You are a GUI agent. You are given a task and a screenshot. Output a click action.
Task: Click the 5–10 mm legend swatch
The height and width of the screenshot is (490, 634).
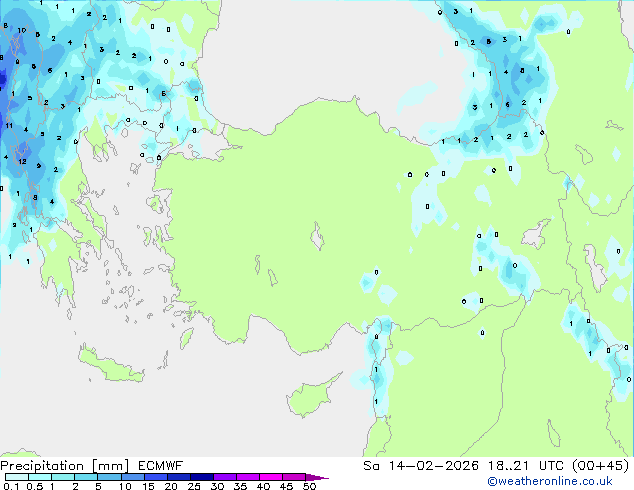coord(109,477)
